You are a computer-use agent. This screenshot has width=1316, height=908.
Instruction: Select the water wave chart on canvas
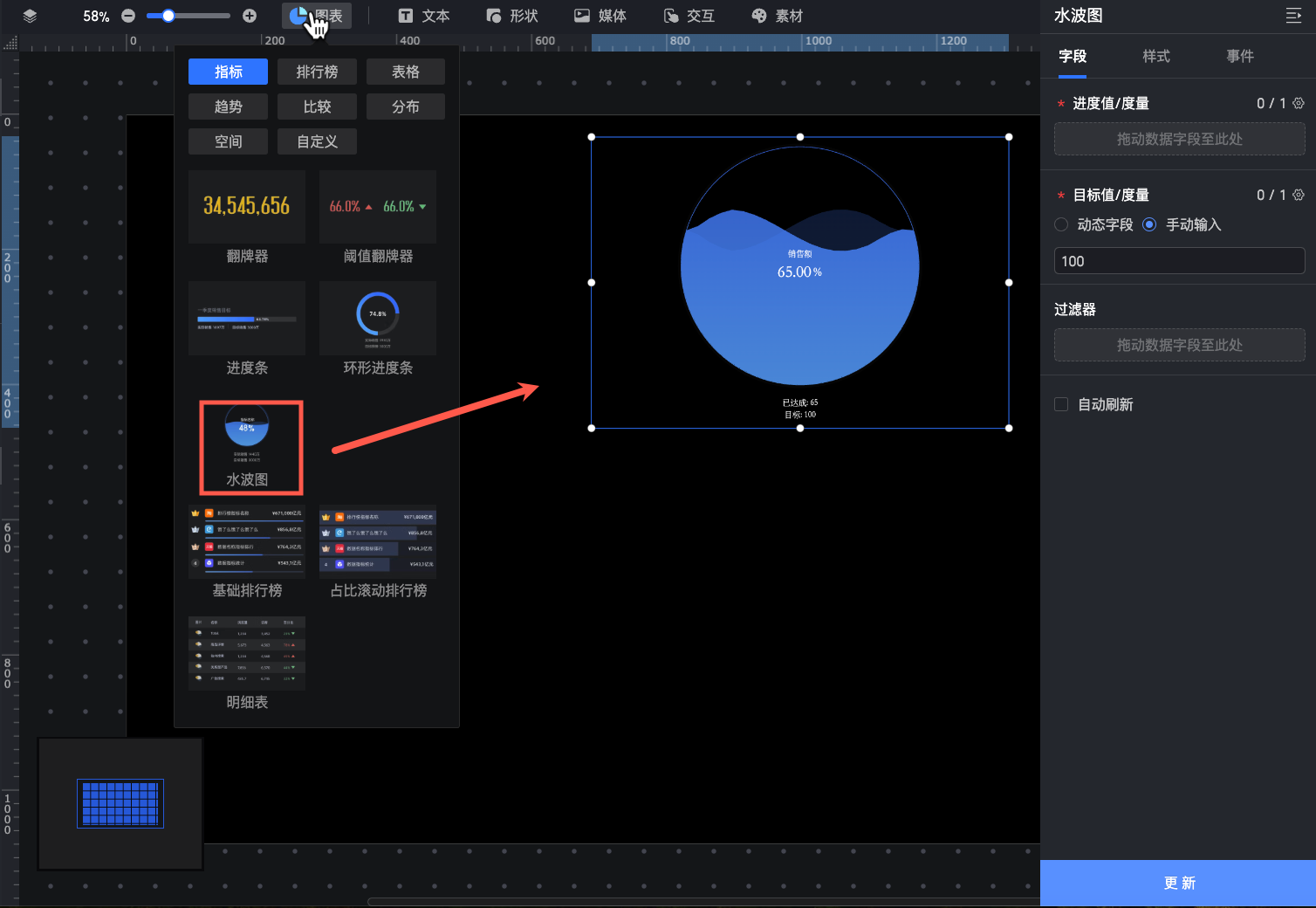800,283
